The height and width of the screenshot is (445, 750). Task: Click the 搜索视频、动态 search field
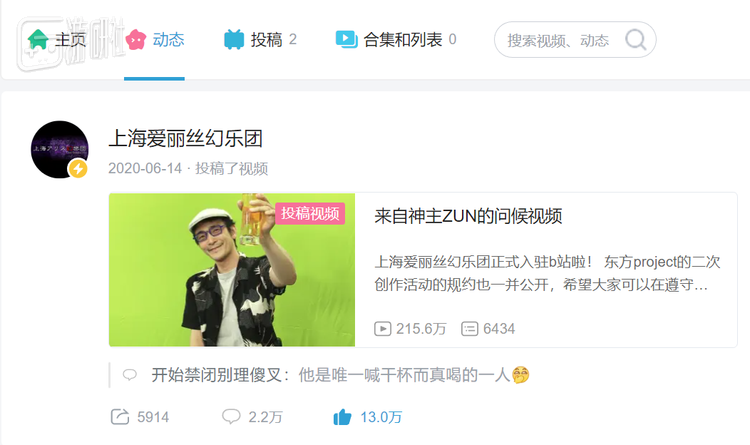pos(575,40)
